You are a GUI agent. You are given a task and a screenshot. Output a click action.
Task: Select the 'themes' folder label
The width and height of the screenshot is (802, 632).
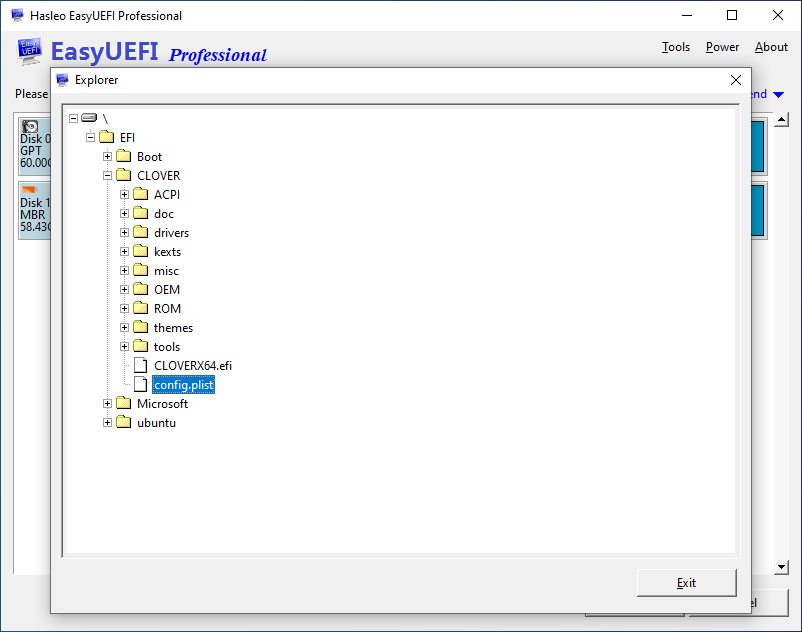click(x=173, y=327)
